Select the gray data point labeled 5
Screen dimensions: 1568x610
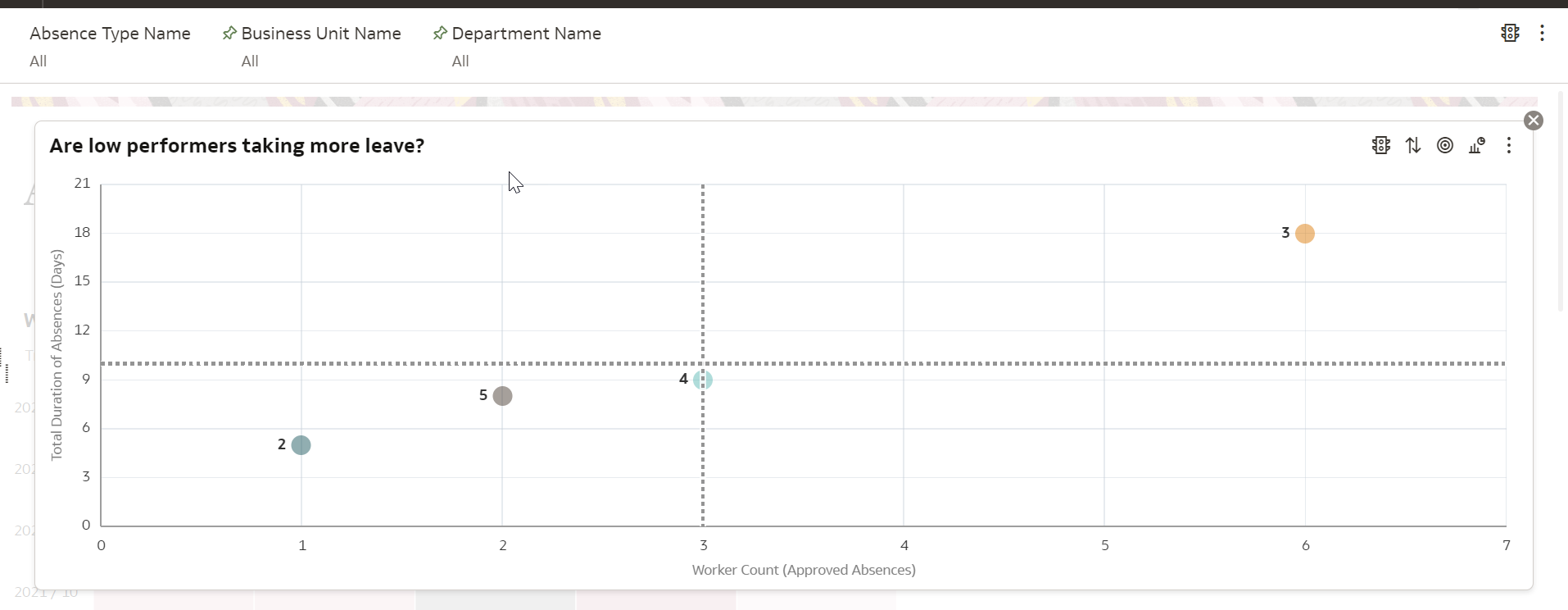pyautogui.click(x=502, y=396)
